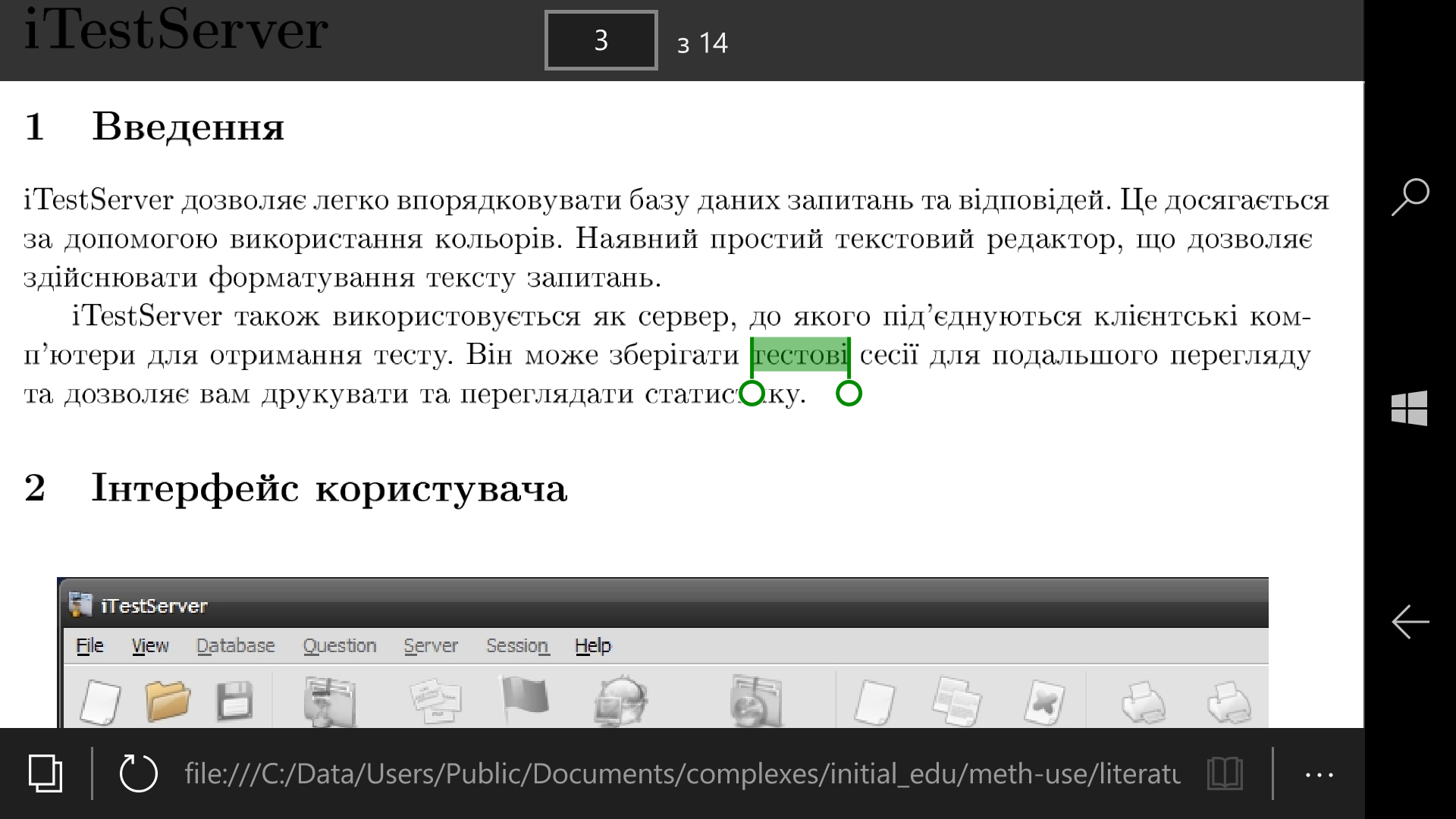Click the large iTestServer document title
The width and height of the screenshot is (1456, 819).
[176, 29]
